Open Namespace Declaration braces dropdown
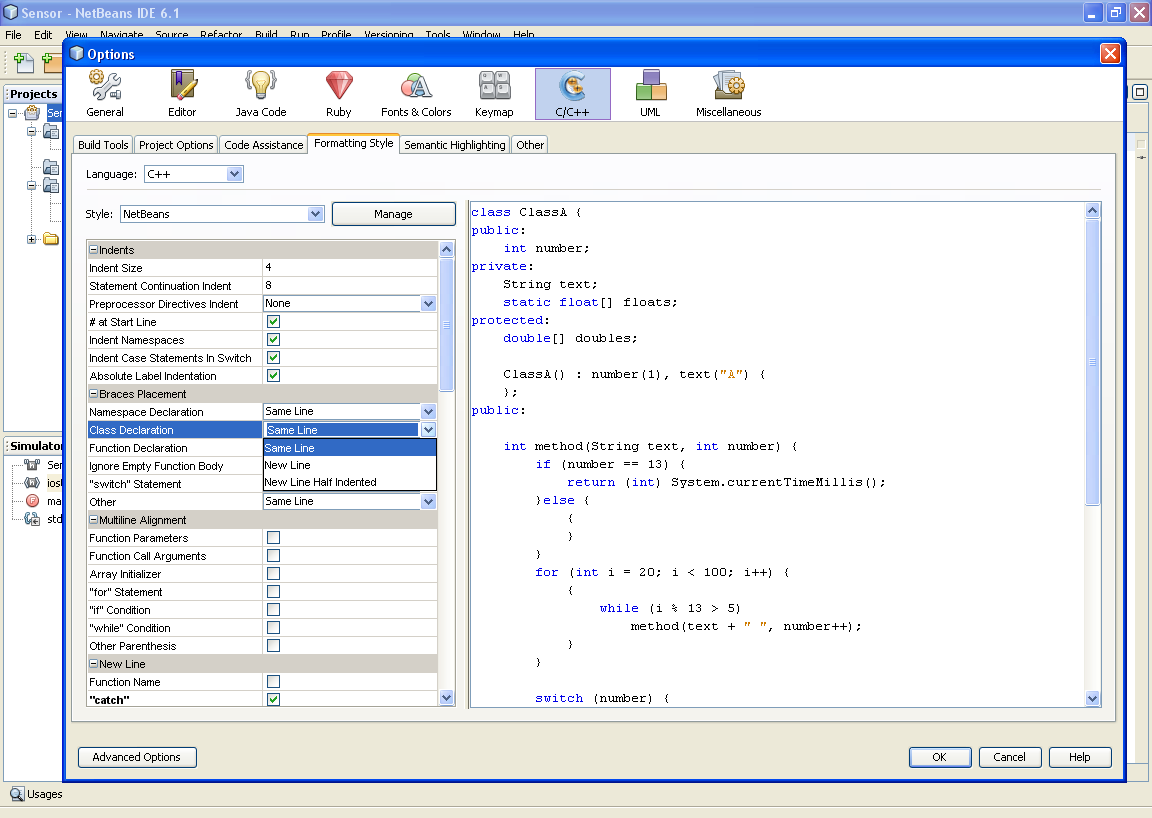This screenshot has width=1152, height=818. pyautogui.click(x=428, y=412)
